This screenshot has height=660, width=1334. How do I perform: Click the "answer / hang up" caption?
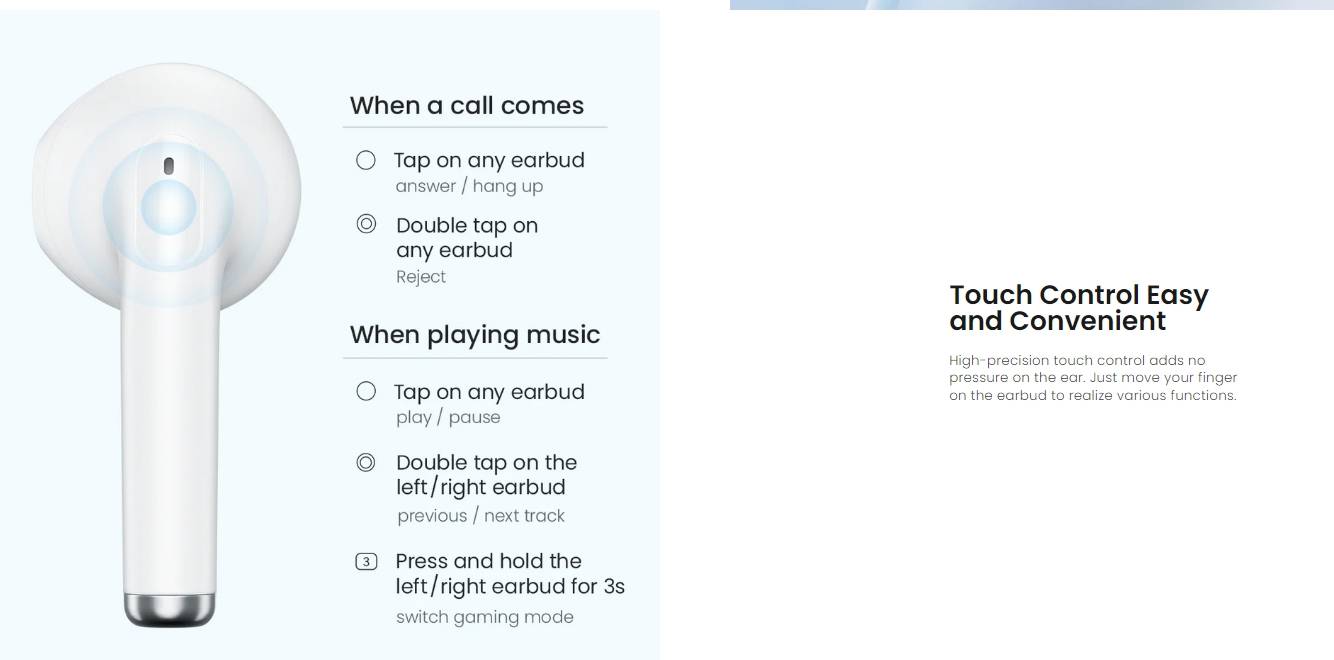point(469,186)
